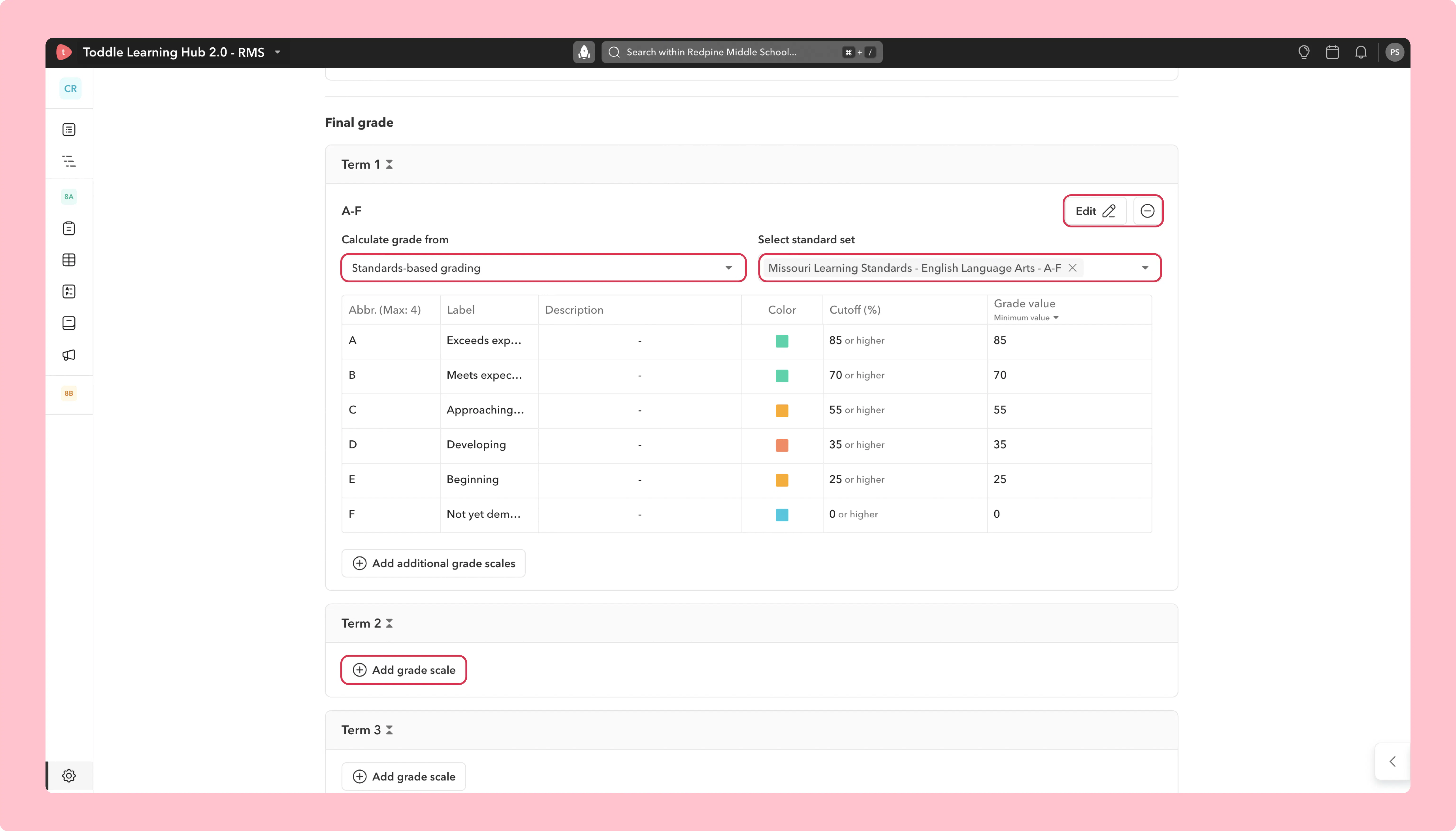This screenshot has height=831, width=1456.
Task: Open the settings gear in the sidebar
Action: click(69, 776)
